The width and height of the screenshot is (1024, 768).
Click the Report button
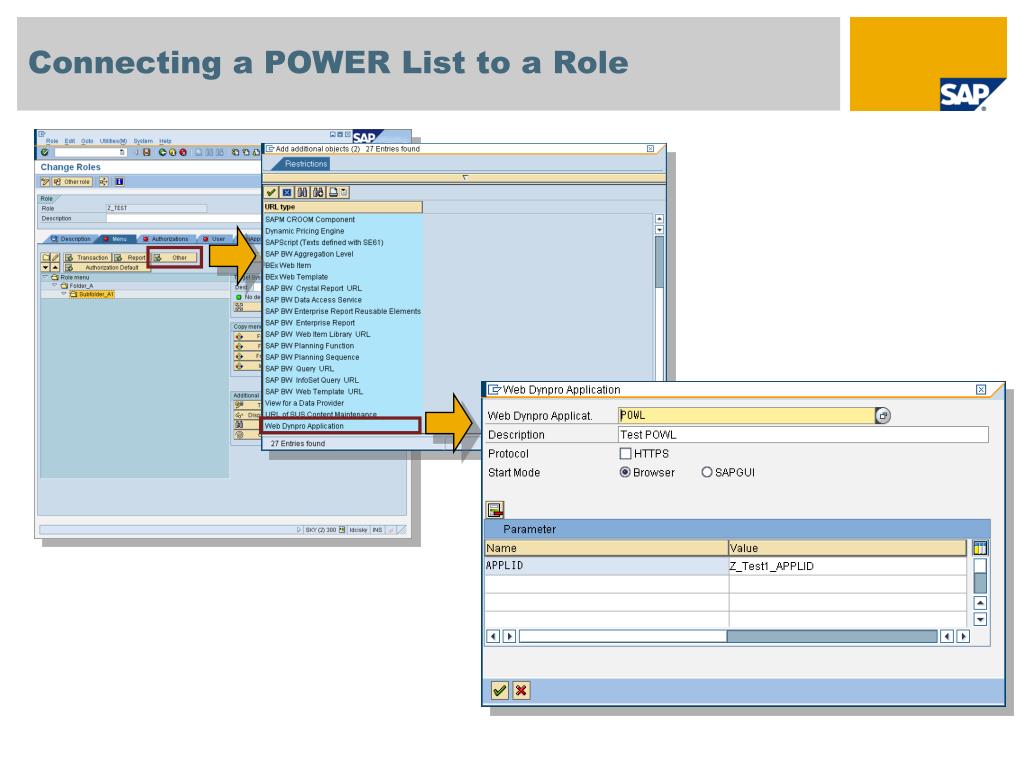130,257
